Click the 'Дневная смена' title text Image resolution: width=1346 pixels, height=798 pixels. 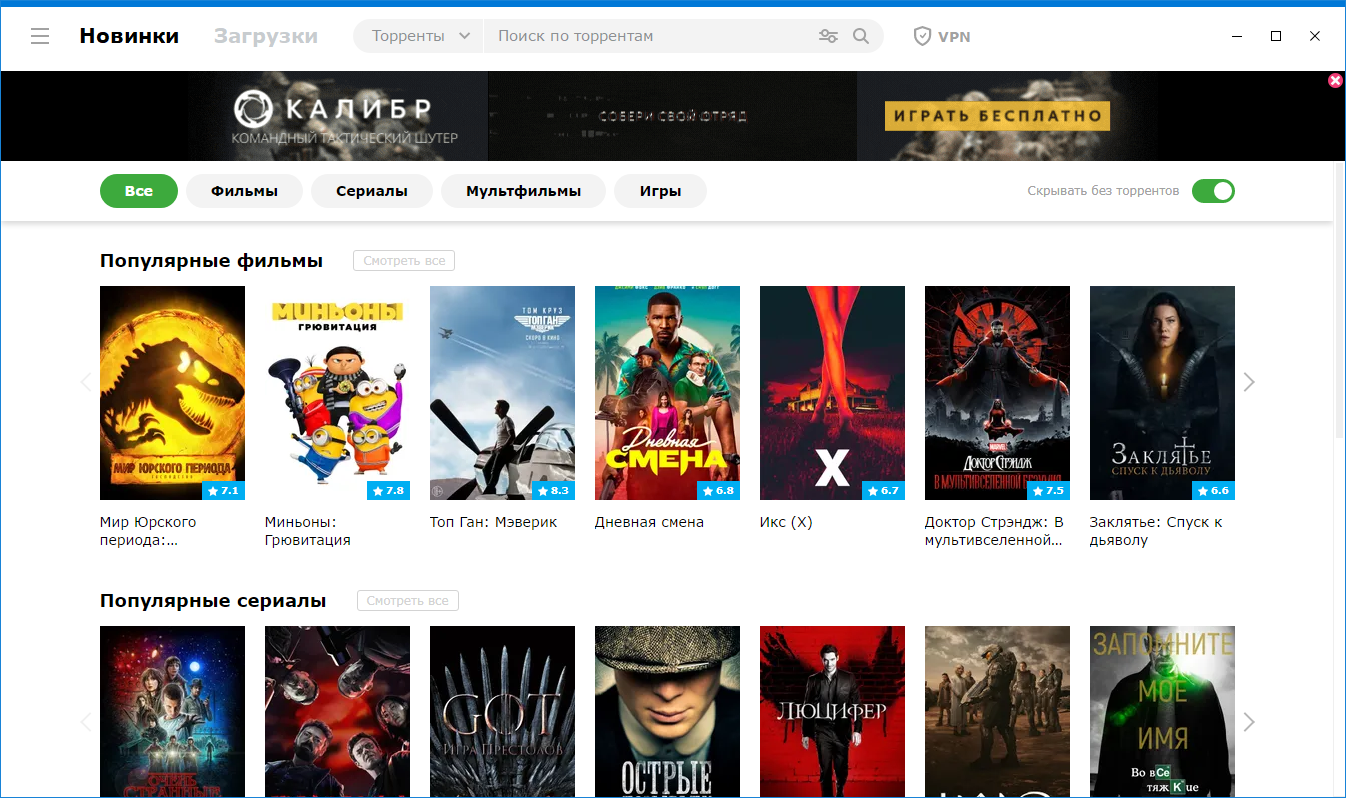(x=649, y=522)
